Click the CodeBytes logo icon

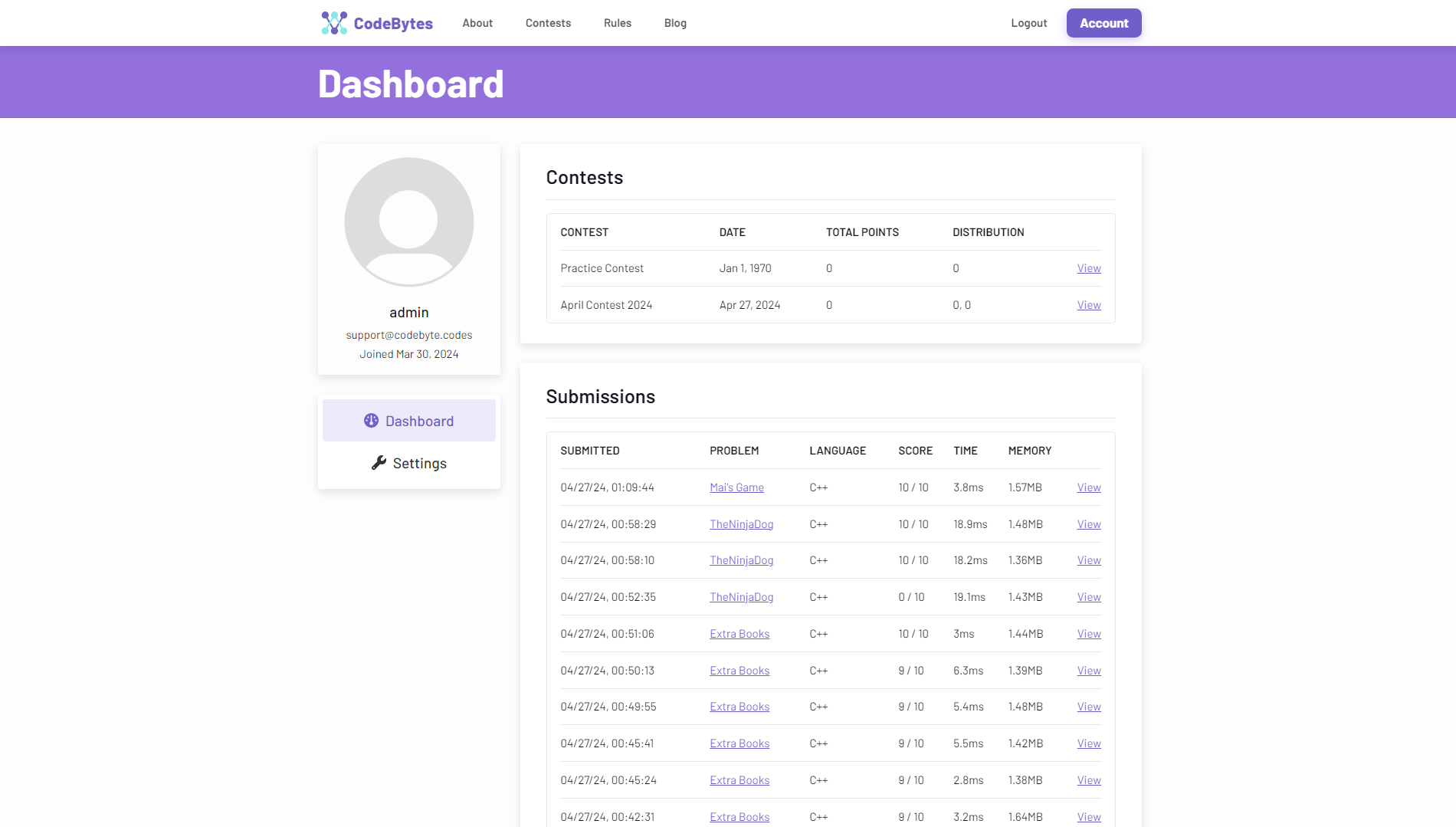coord(334,23)
